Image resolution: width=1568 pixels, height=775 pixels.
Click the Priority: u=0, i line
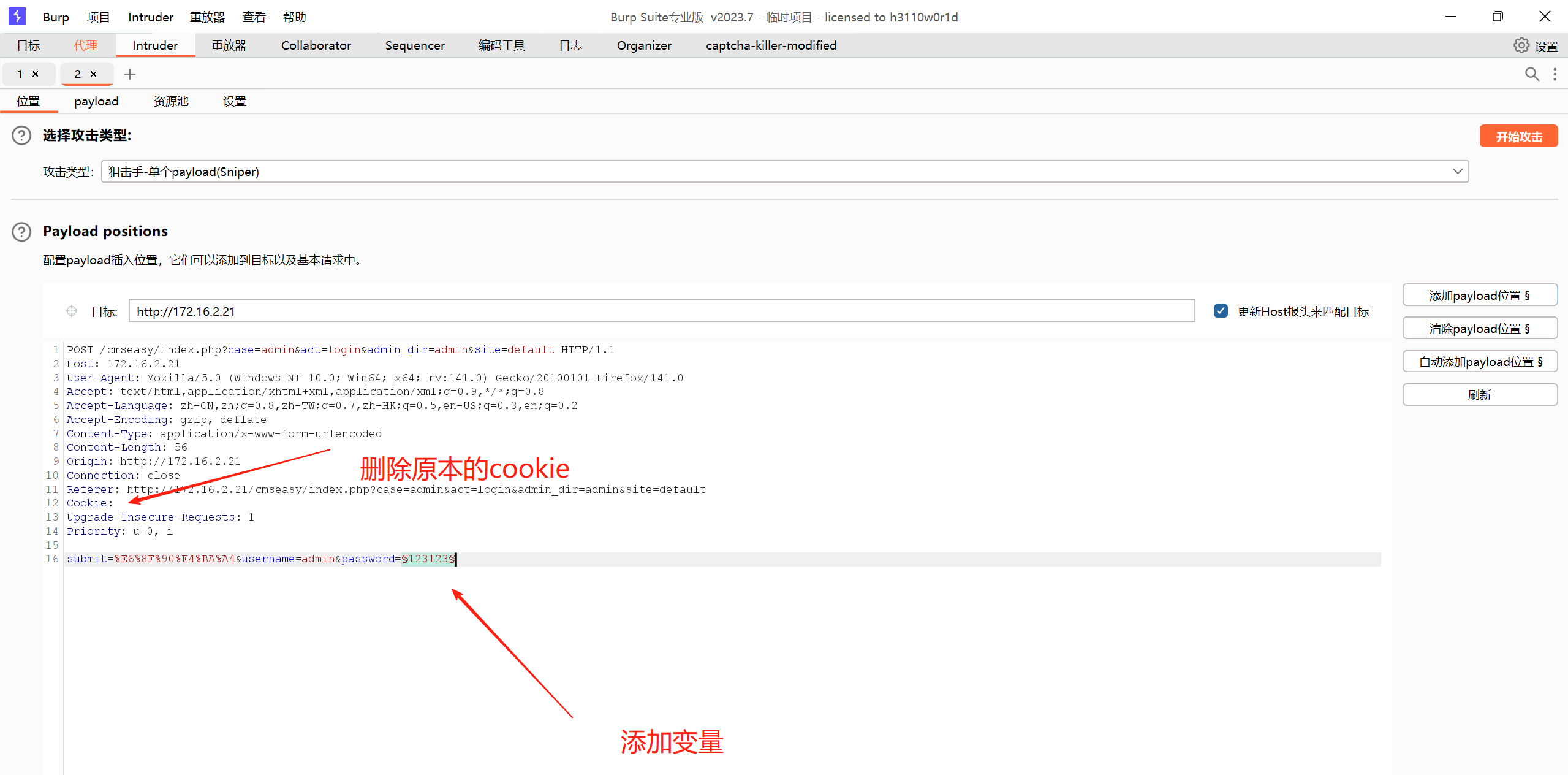pyautogui.click(x=120, y=532)
